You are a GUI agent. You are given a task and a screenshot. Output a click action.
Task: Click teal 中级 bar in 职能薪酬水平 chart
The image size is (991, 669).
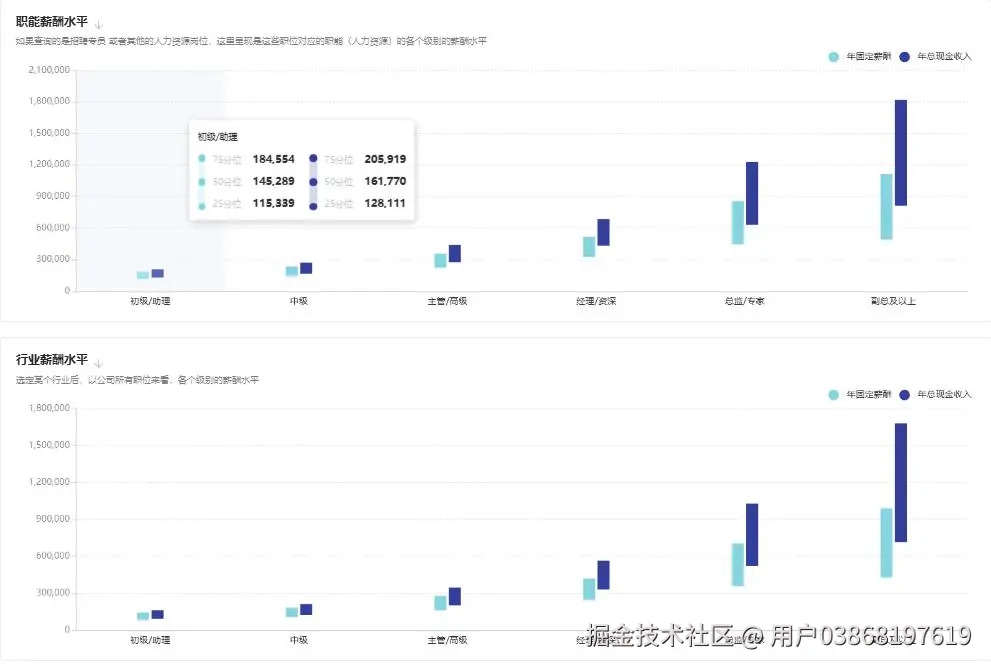pyautogui.click(x=292, y=271)
